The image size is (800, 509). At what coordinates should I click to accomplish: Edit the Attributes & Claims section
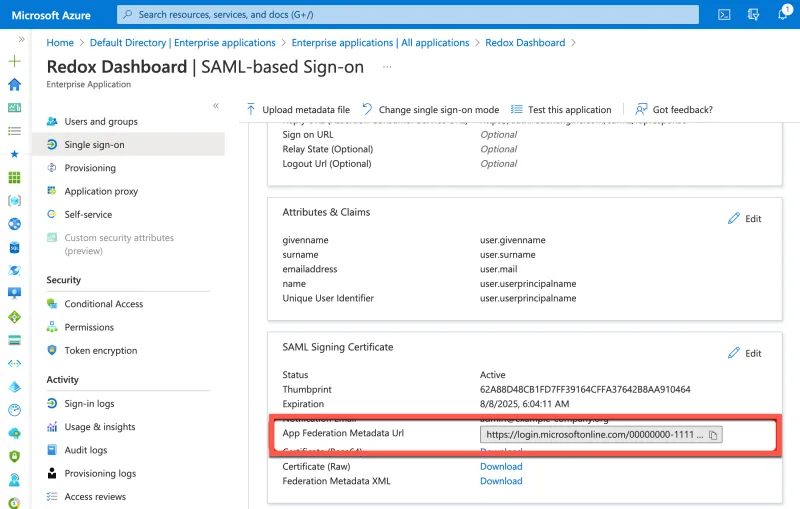pyautogui.click(x=745, y=218)
